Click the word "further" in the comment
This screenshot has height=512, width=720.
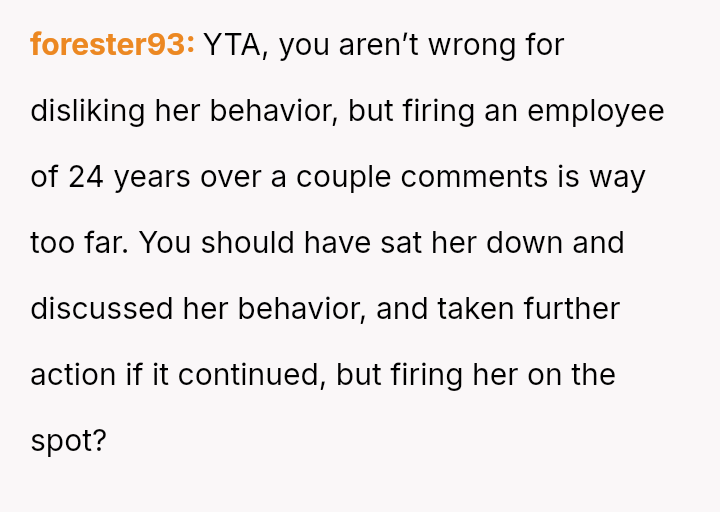click(571, 309)
